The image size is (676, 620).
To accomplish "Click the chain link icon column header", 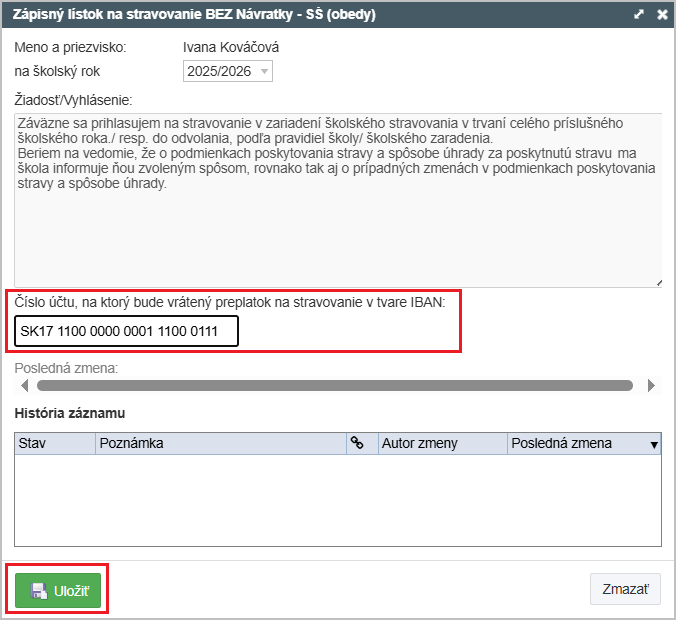I will pos(357,443).
